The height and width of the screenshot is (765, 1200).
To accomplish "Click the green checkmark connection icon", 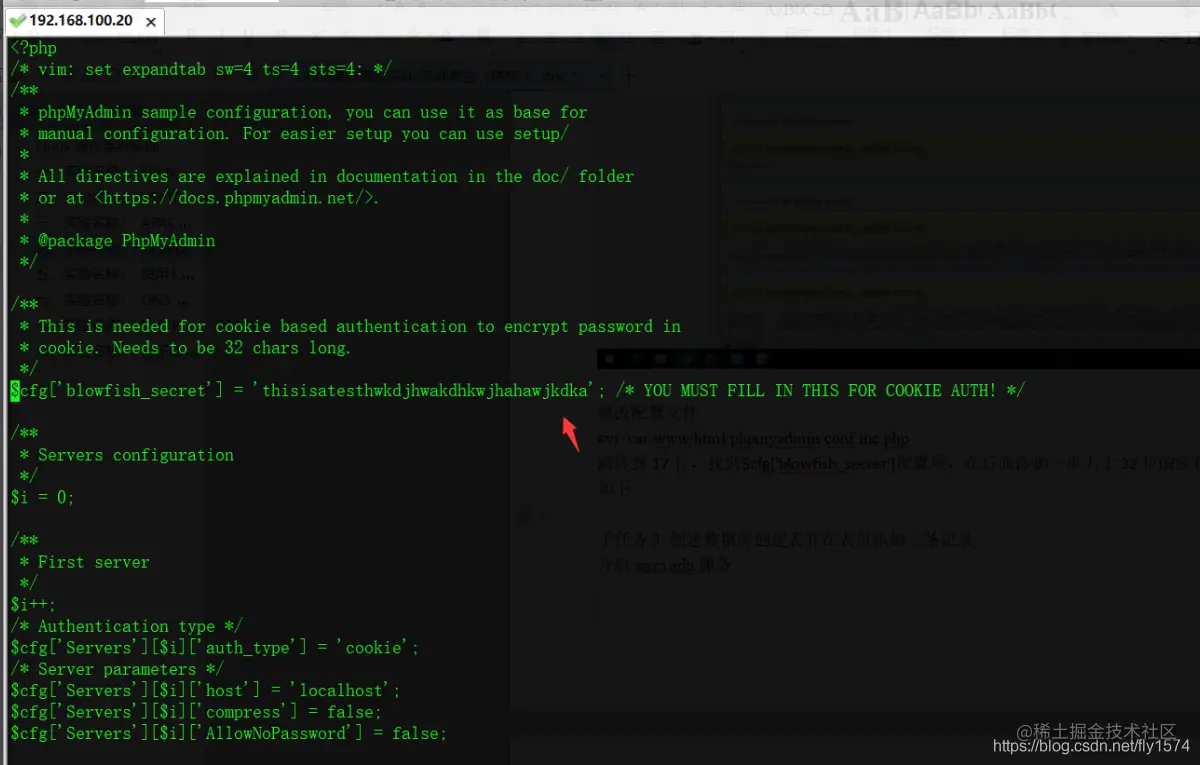I will coord(17,21).
